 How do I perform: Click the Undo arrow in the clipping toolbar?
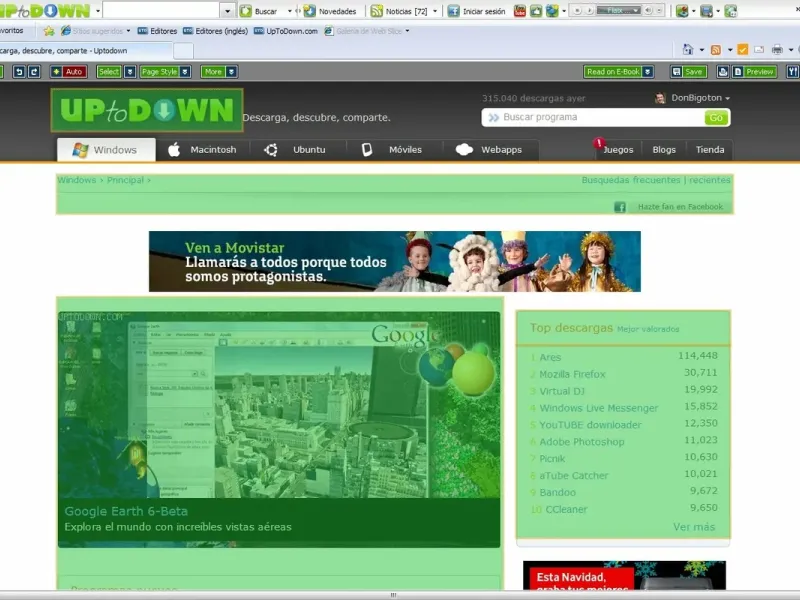(19, 72)
